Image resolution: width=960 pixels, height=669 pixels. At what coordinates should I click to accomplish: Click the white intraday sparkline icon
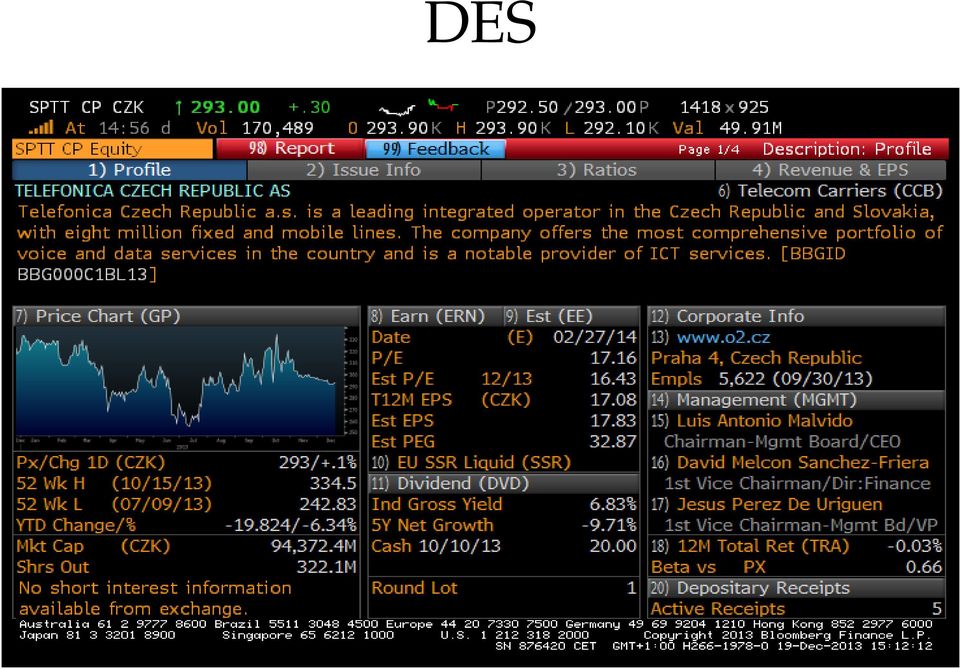397,110
